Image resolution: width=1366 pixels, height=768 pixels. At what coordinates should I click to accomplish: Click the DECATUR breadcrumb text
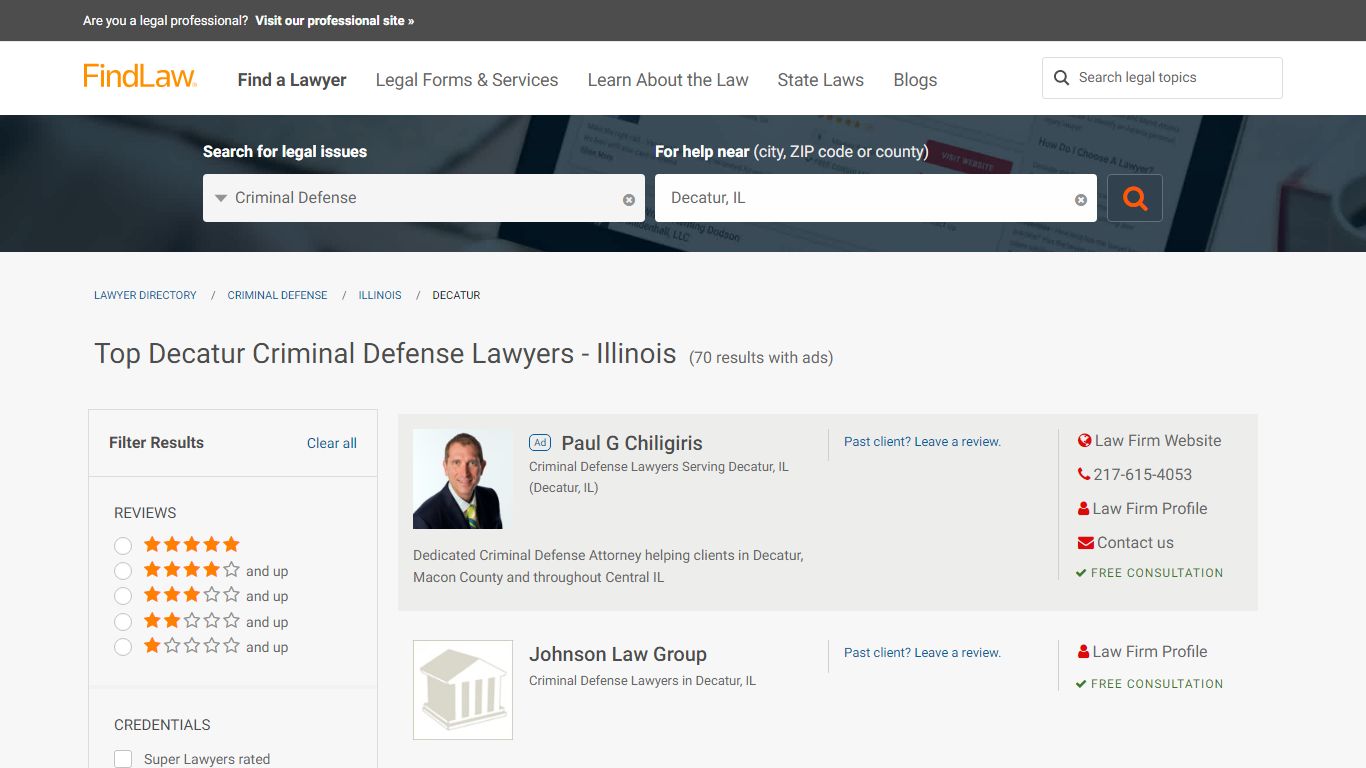point(456,295)
